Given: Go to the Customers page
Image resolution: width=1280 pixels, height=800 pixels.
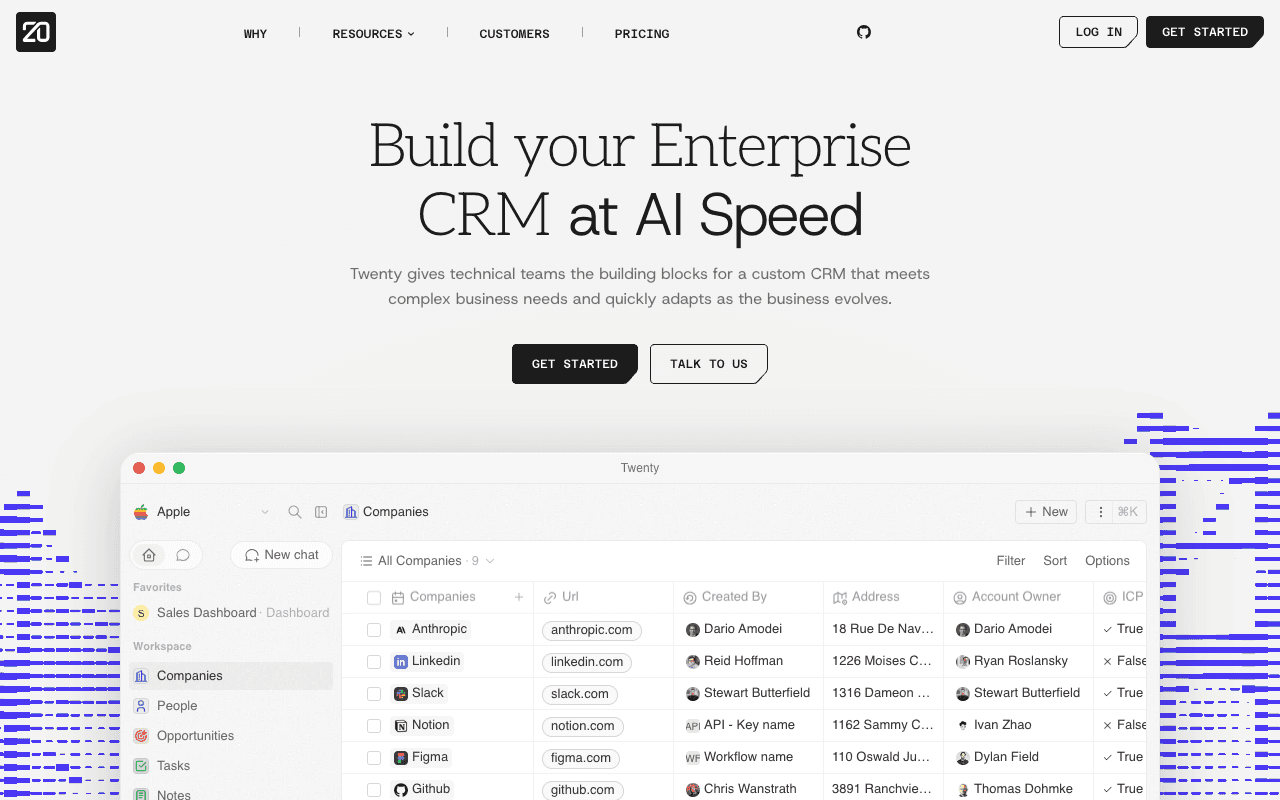Looking at the screenshot, I should 514,34.
